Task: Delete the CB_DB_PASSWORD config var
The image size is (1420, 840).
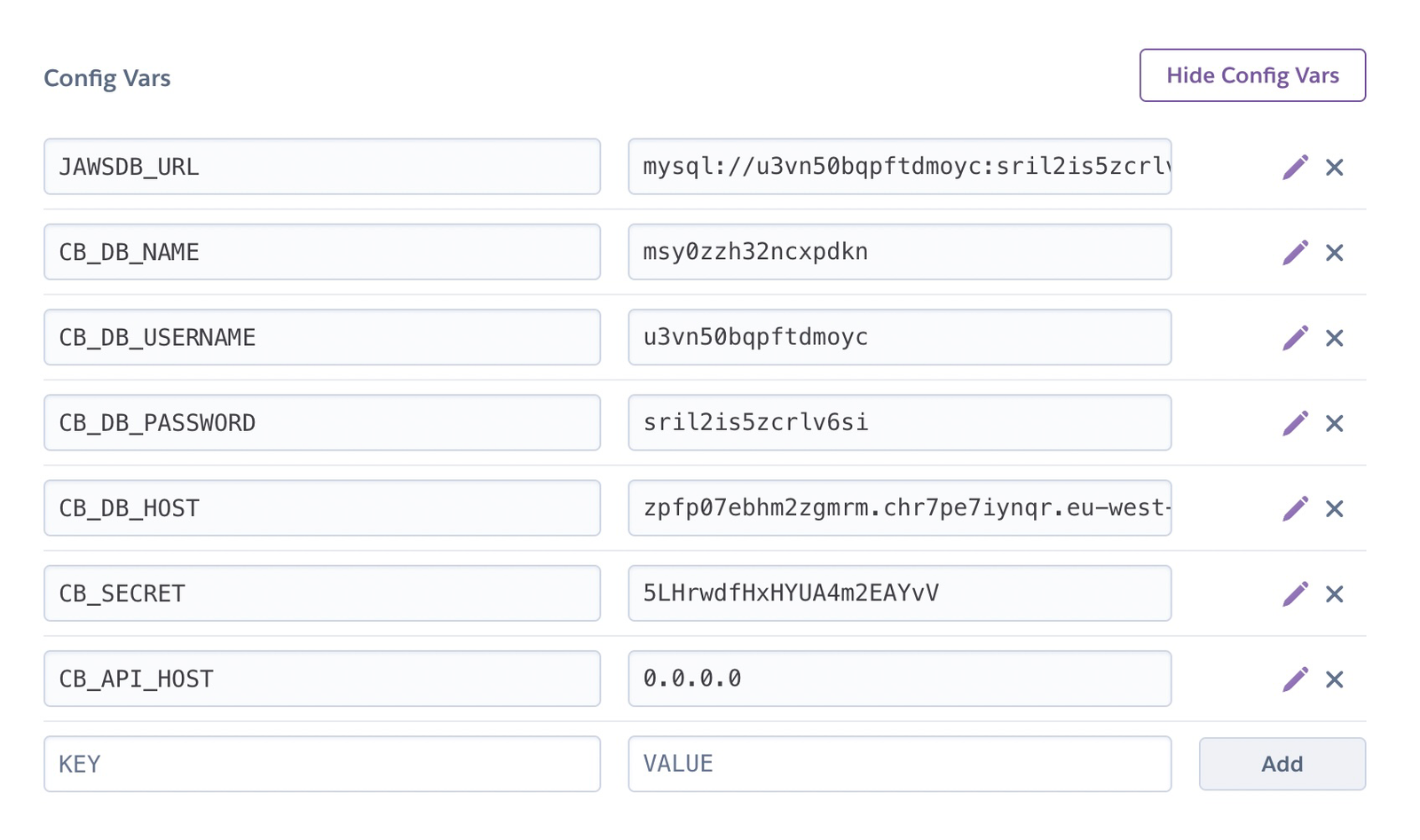Action: click(1336, 422)
